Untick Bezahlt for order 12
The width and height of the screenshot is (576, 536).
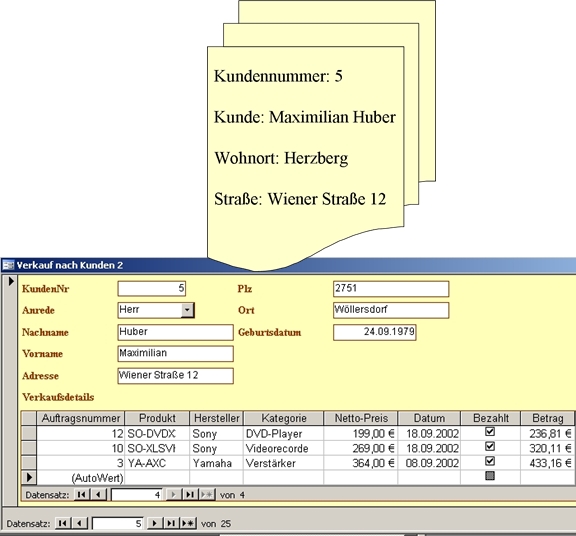[x=490, y=432]
